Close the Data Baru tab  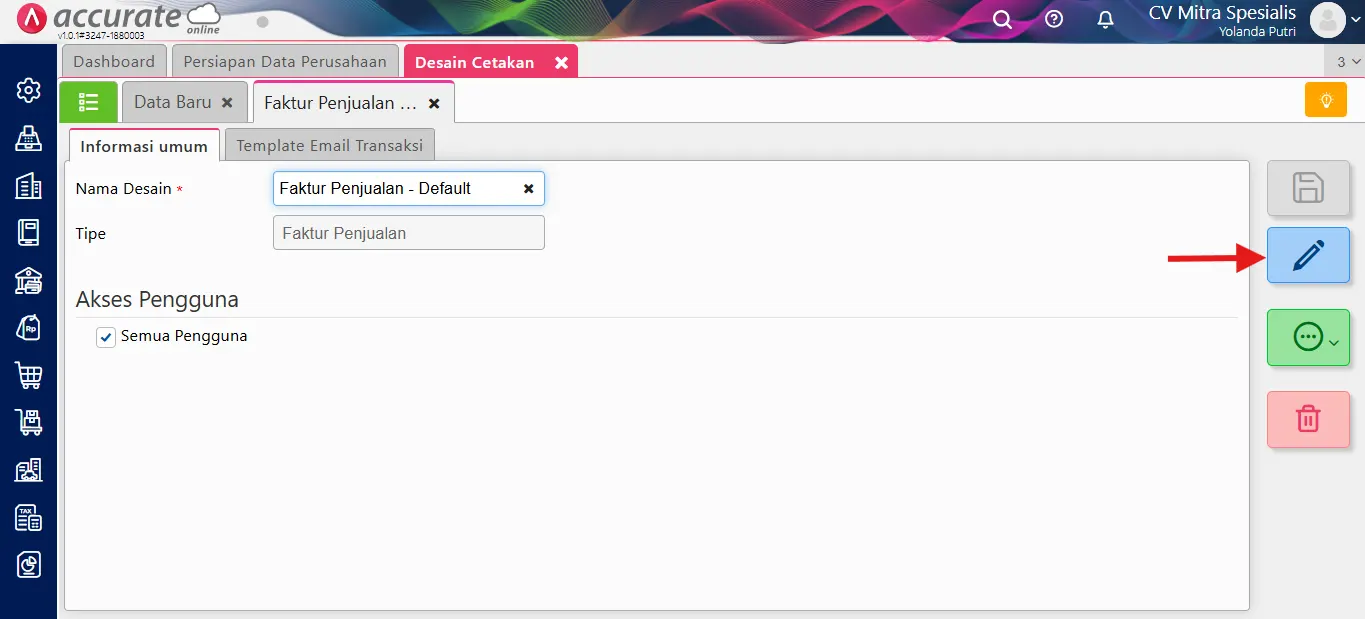click(227, 103)
